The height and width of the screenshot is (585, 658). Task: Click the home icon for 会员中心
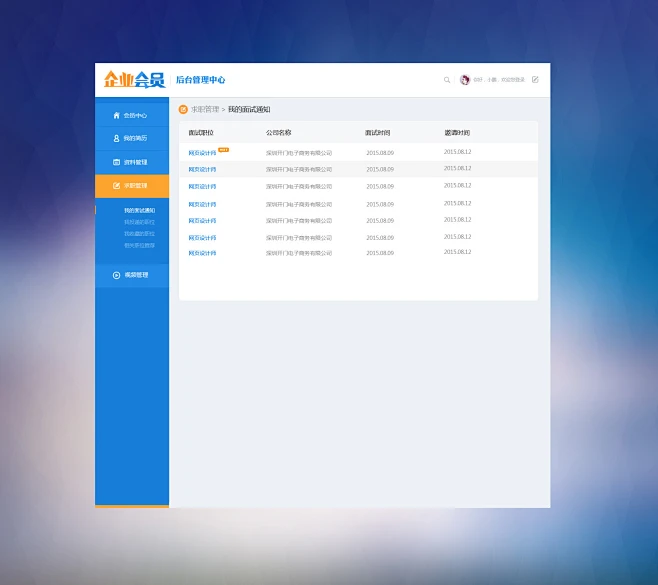[x=116, y=115]
